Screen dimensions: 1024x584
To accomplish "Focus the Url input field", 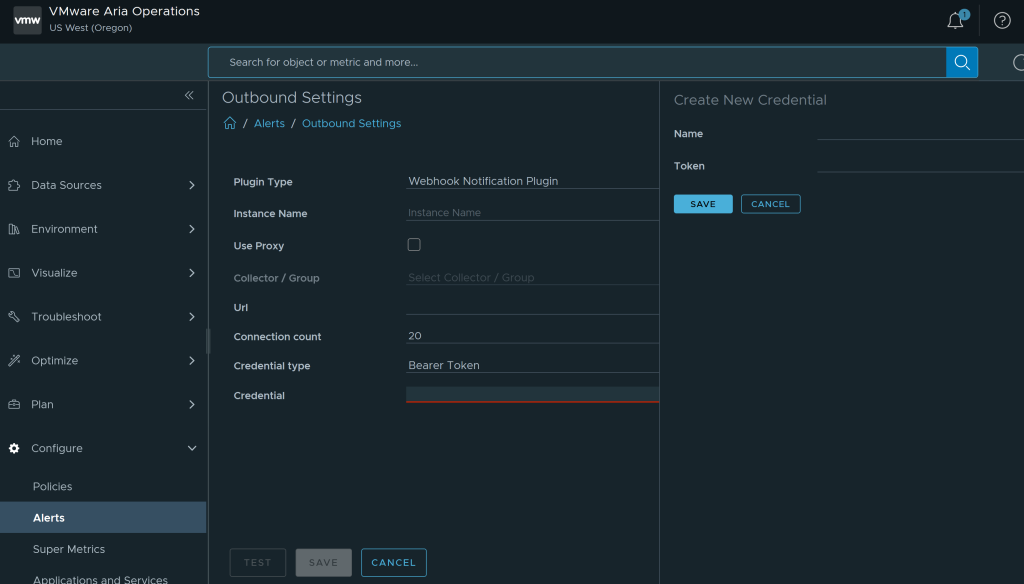I will [532, 306].
